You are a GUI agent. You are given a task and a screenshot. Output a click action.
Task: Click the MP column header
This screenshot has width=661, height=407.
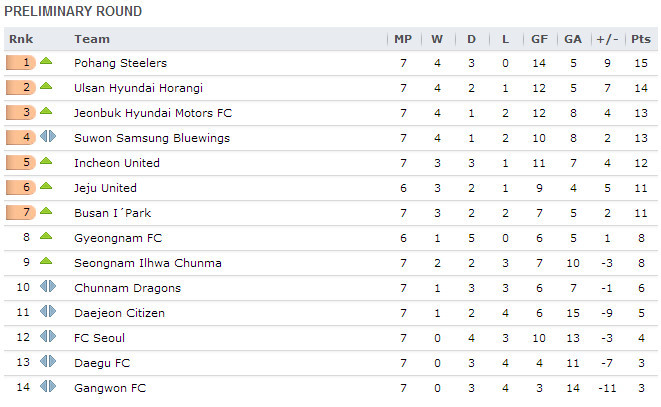point(403,39)
